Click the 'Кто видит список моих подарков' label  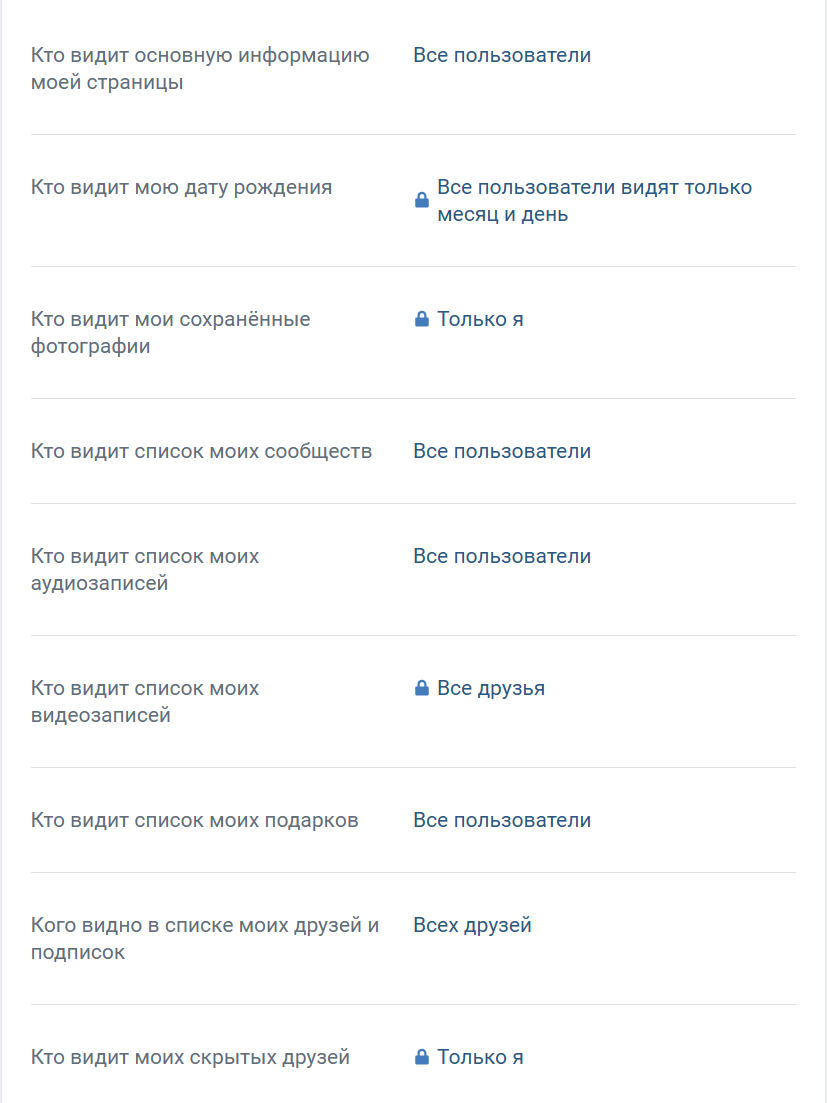click(194, 820)
